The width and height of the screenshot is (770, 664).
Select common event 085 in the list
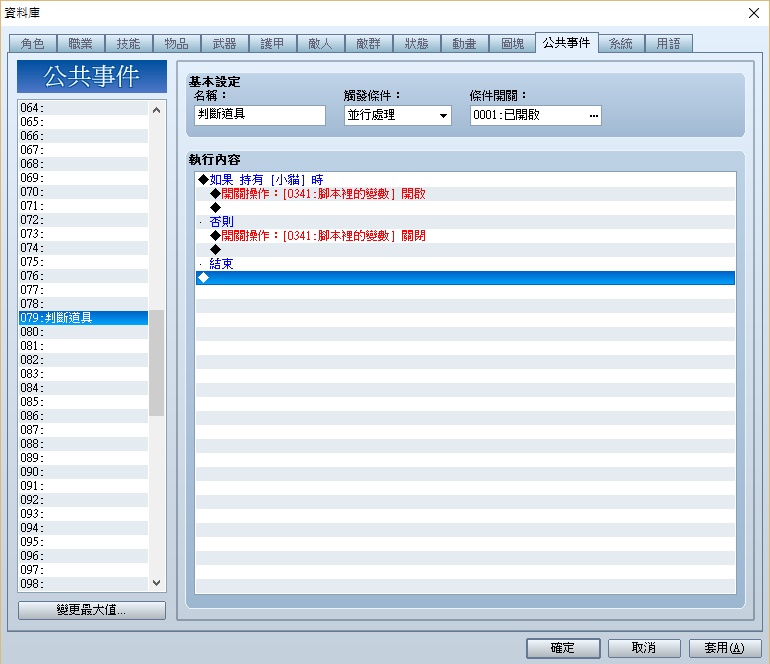coord(83,402)
